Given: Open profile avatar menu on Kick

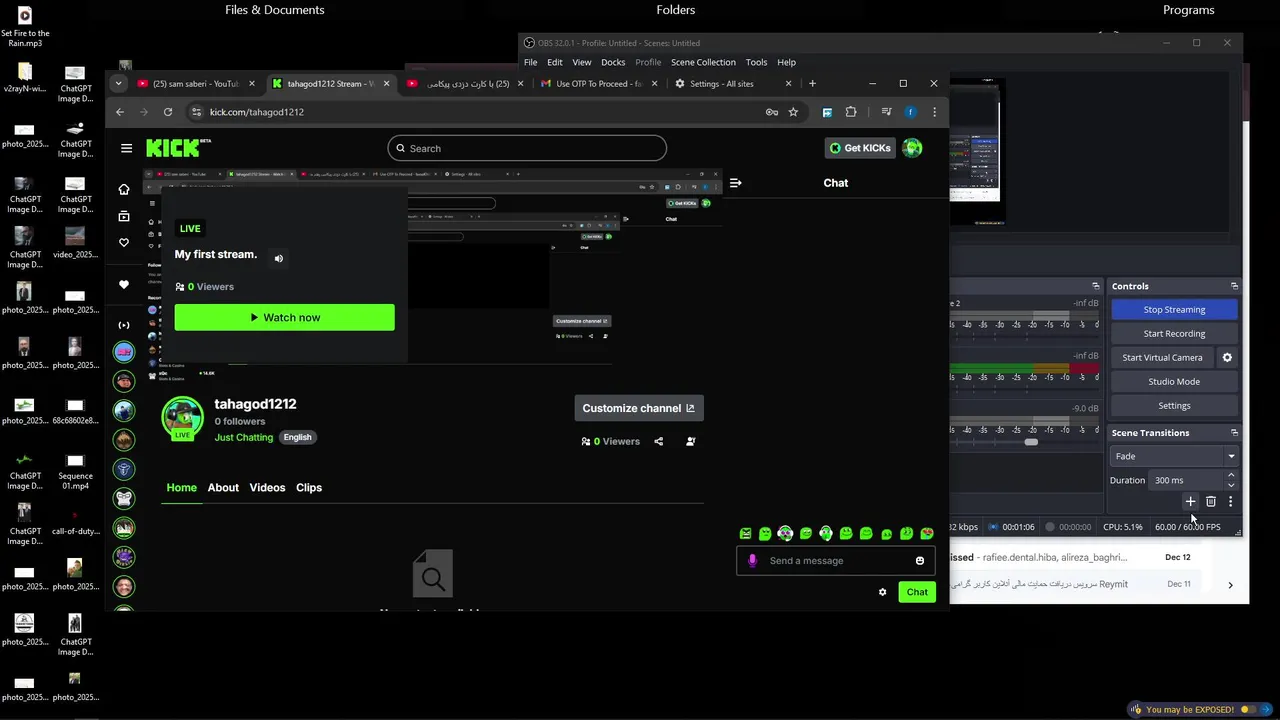Looking at the screenshot, I should pyautogui.click(x=912, y=148).
